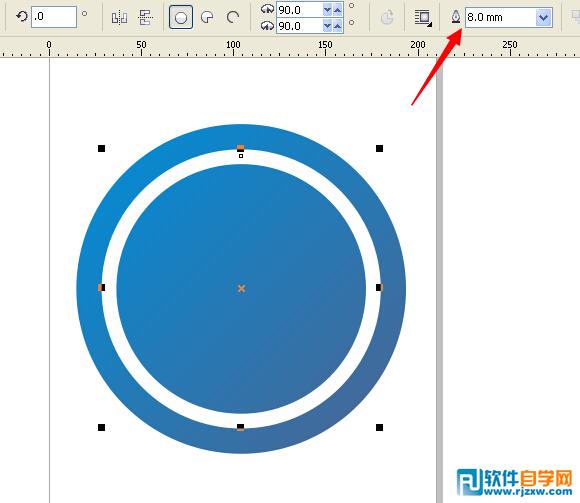Expand the 8.0 mm outline width dropdown
Screen dimensions: 580x503
click(x=543, y=17)
